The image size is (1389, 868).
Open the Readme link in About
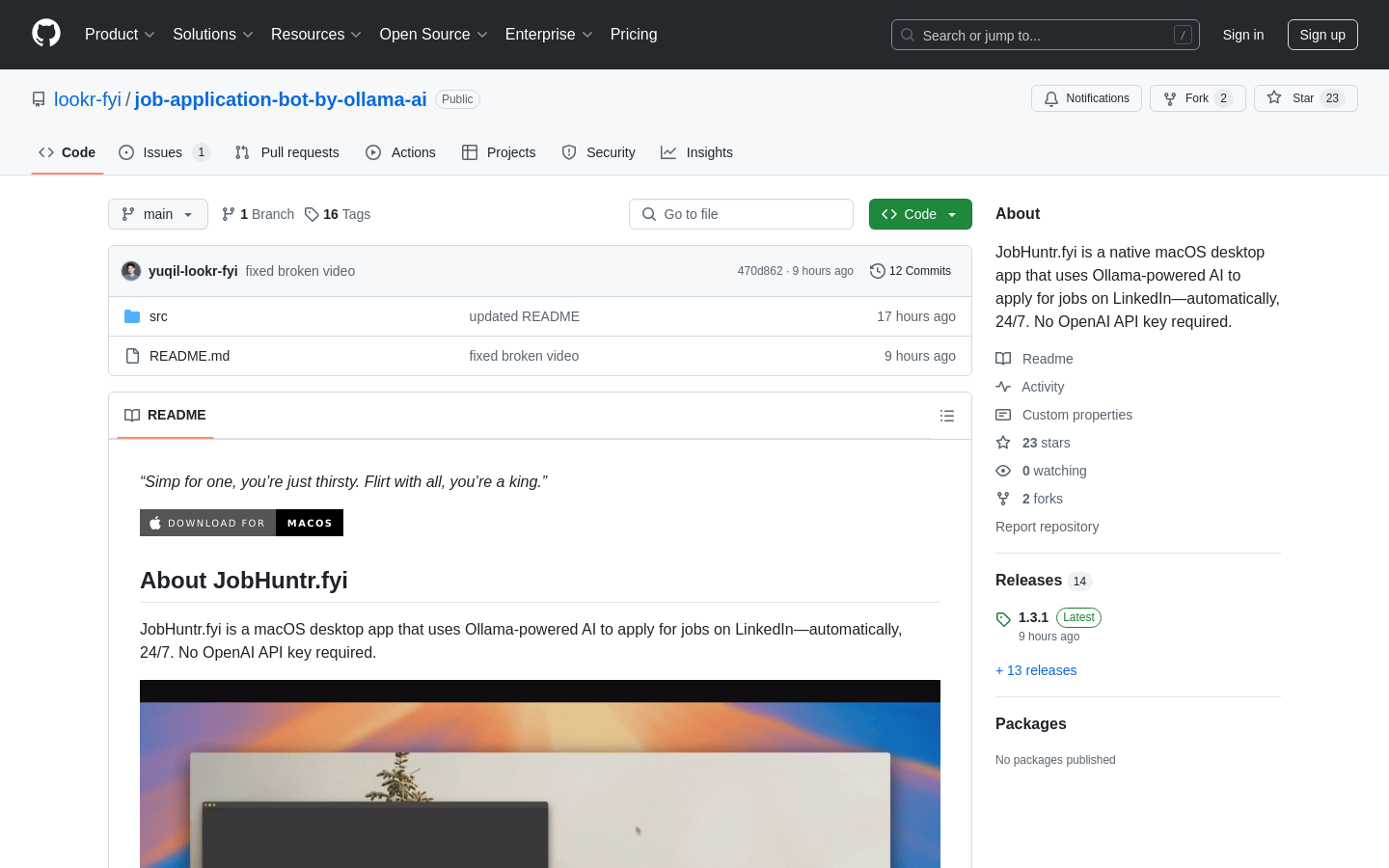[x=1034, y=359]
